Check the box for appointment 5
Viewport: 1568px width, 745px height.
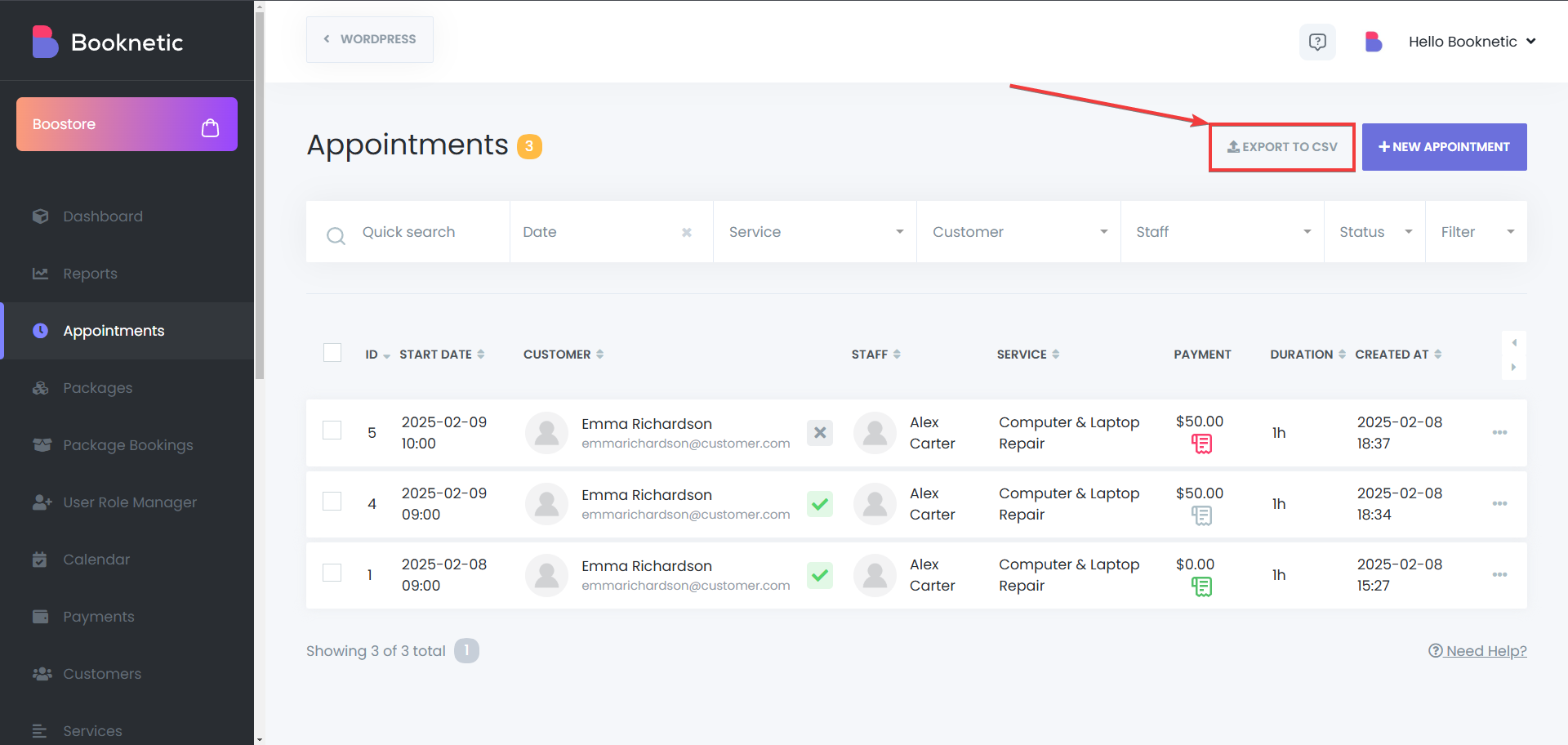332,430
